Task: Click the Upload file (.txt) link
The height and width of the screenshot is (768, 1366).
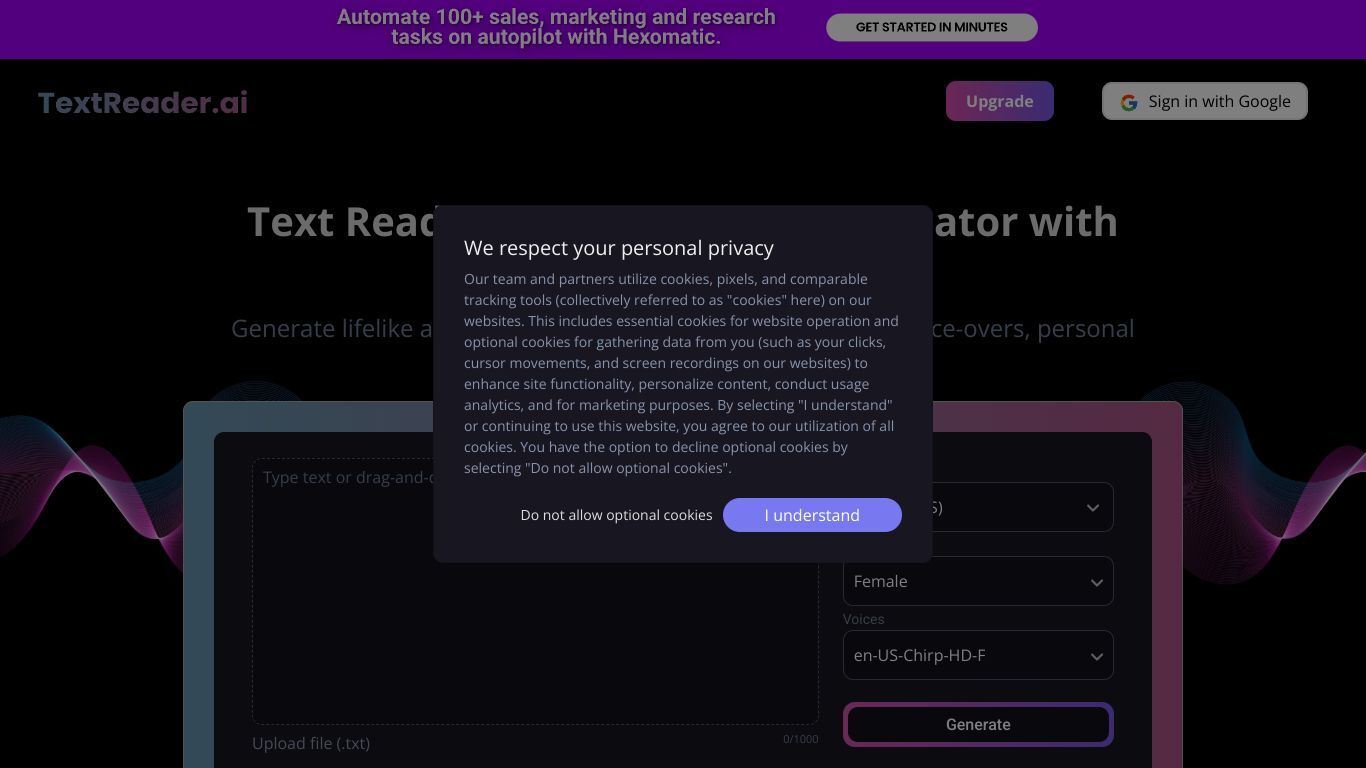Action: [311, 743]
